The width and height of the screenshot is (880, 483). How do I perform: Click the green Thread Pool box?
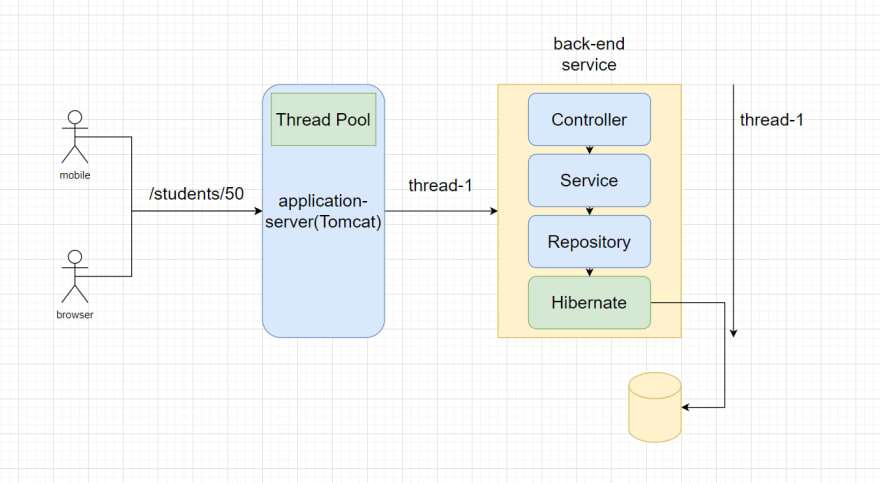click(x=323, y=119)
